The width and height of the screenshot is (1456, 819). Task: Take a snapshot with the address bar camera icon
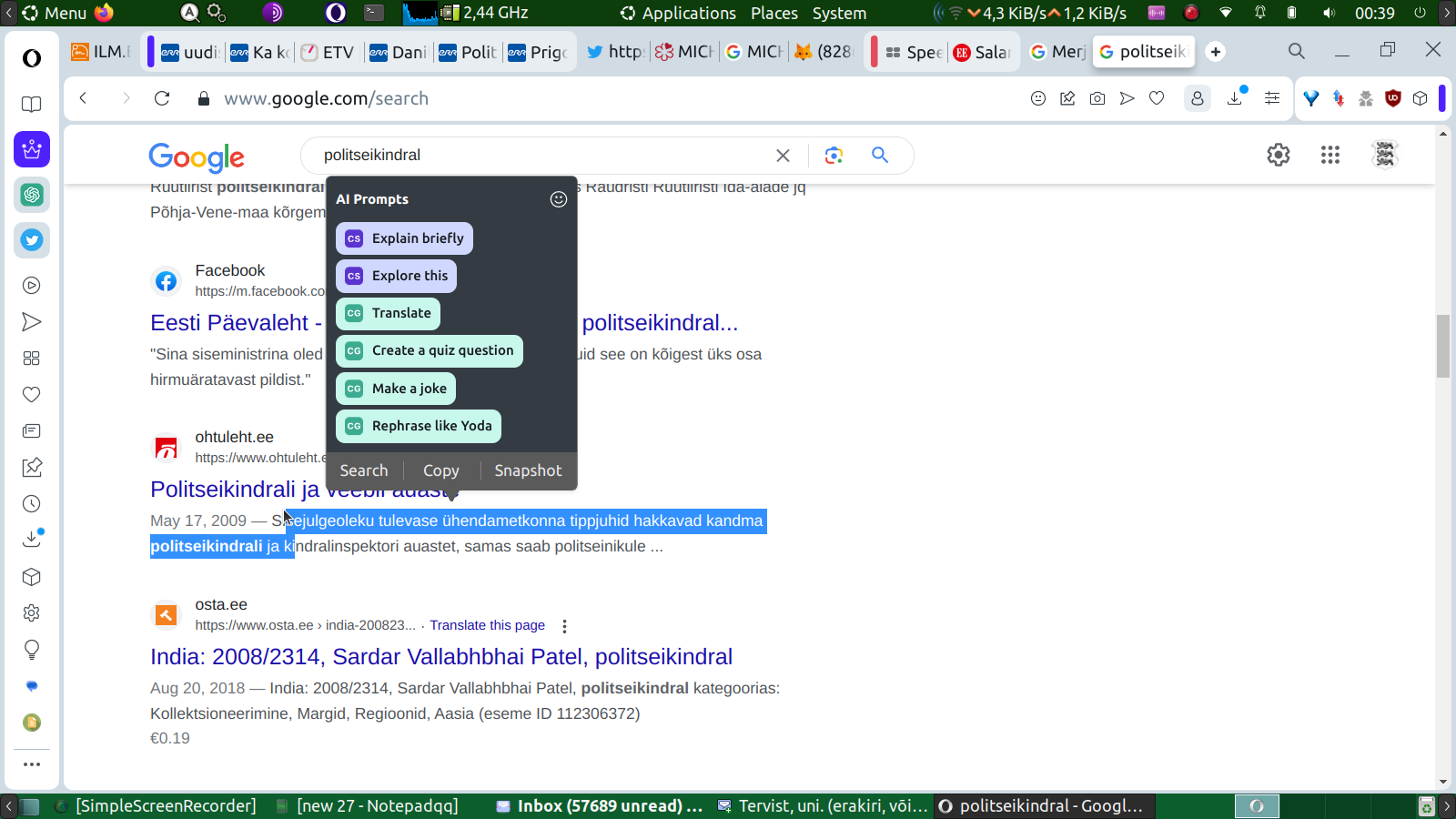coord(1097,98)
